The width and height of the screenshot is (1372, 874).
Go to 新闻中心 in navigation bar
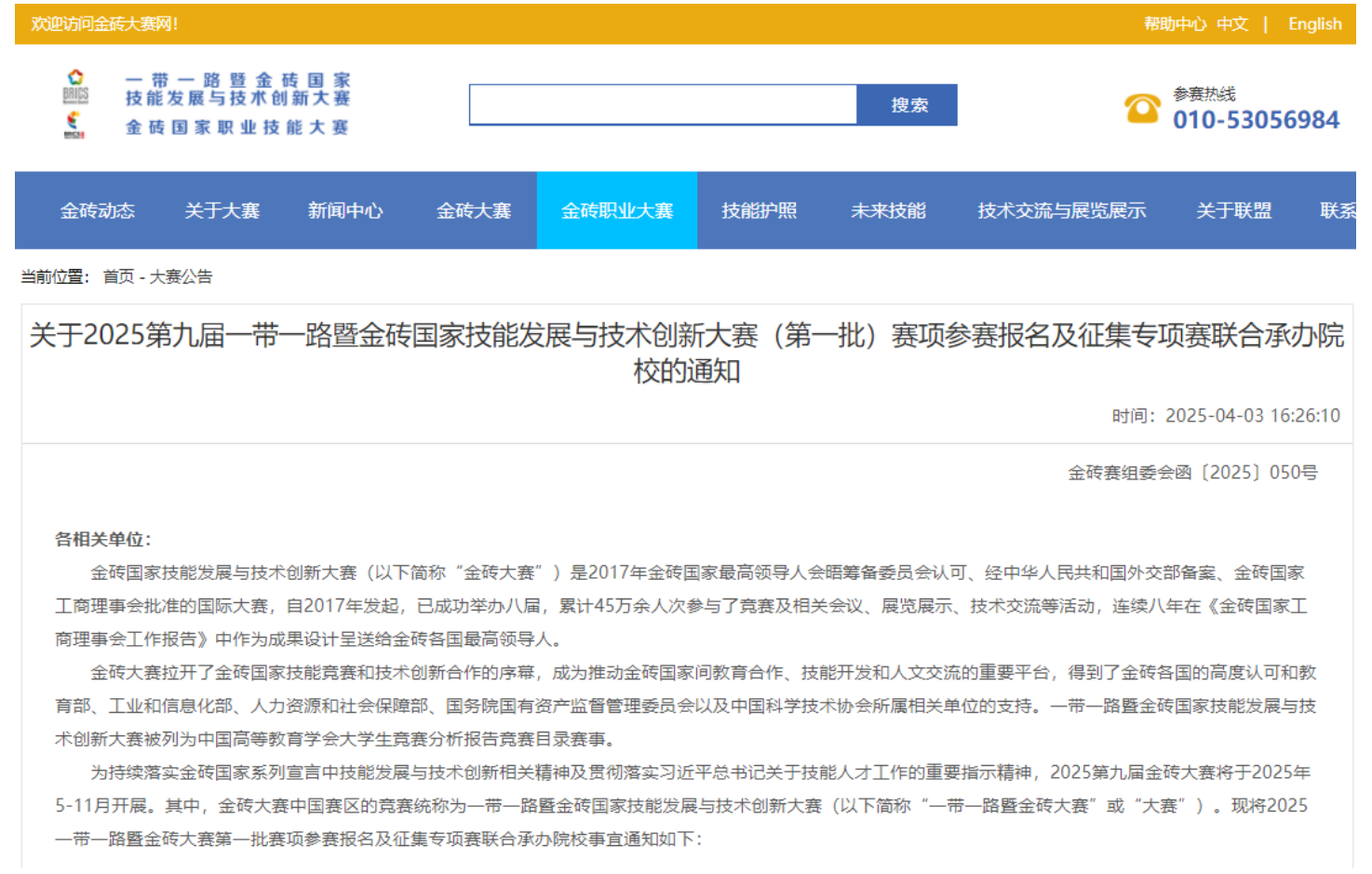coord(345,211)
